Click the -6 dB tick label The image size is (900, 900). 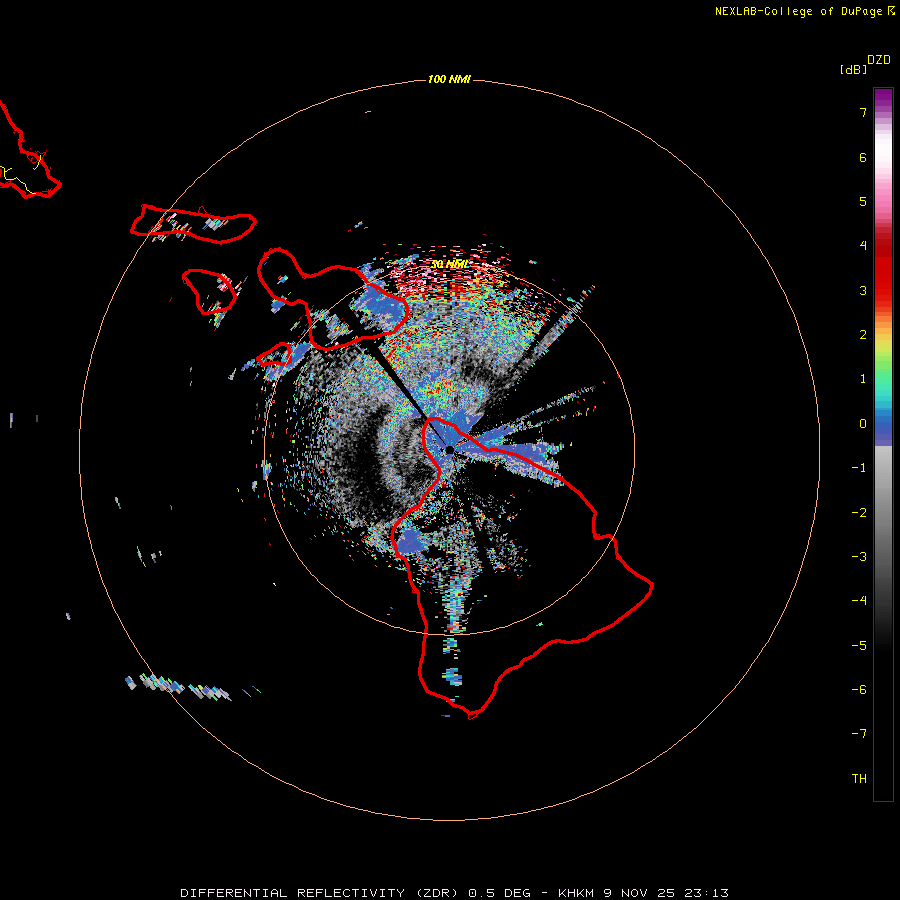(x=859, y=690)
